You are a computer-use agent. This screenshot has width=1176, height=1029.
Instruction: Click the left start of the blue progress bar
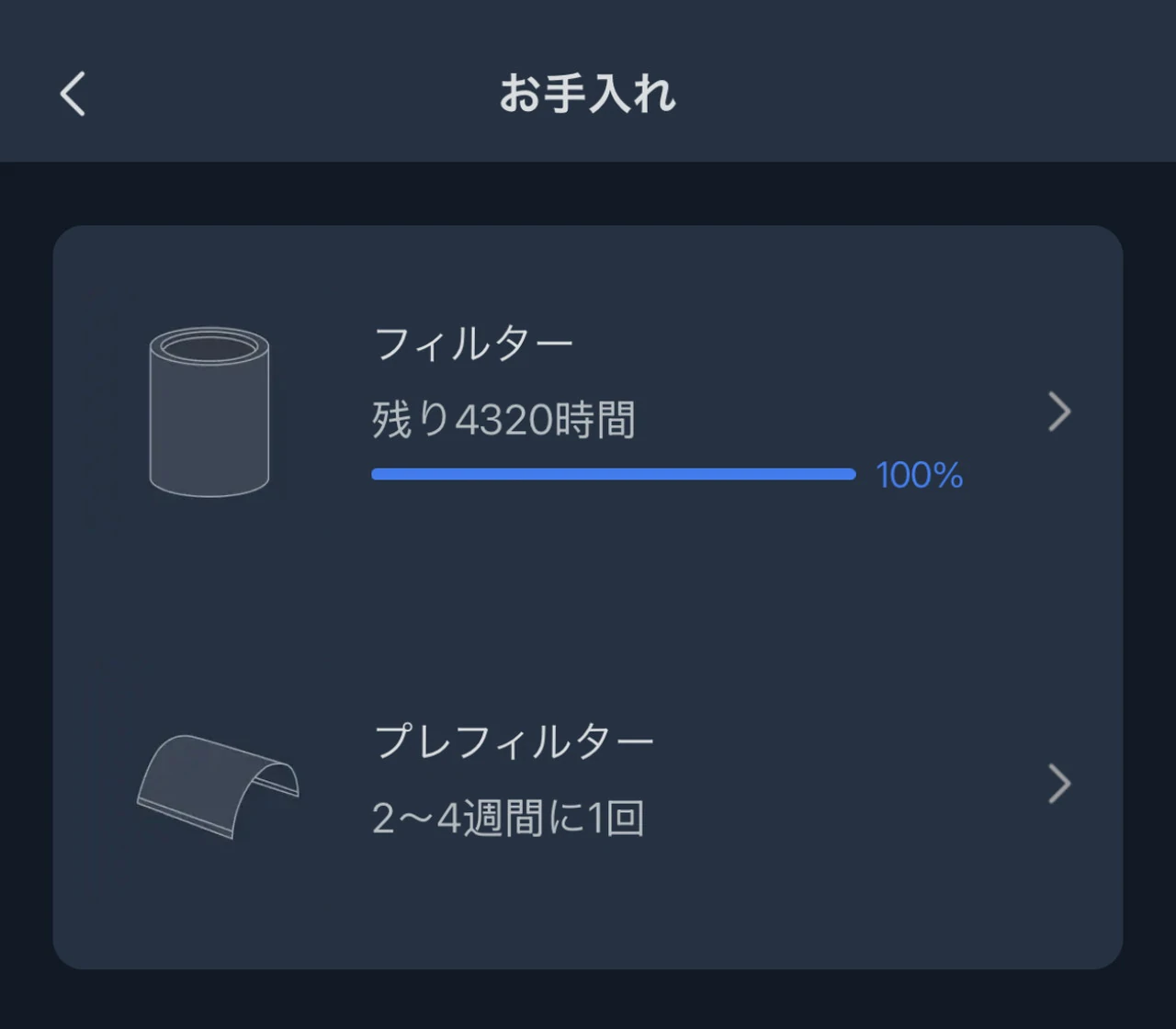point(379,474)
